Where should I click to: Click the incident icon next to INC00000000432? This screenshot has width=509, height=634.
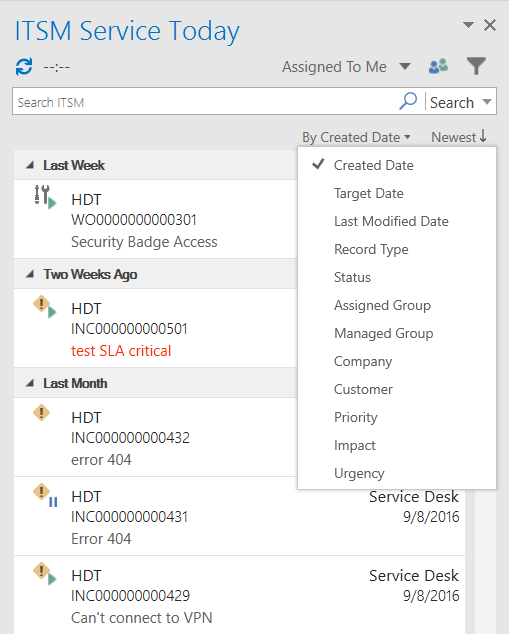[x=41, y=413]
